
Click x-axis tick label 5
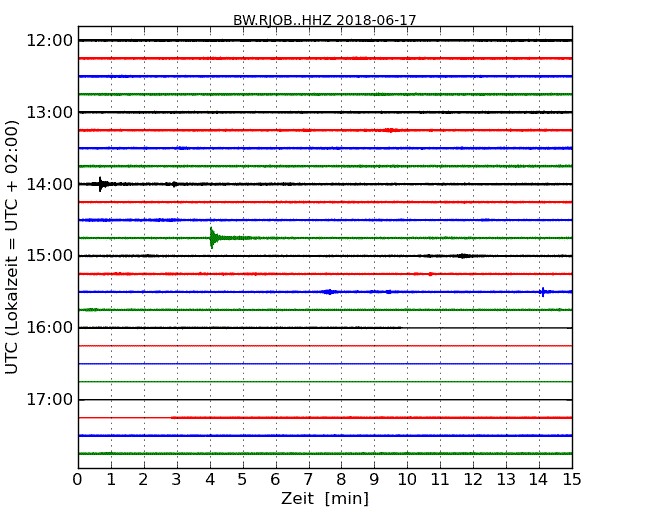[x=242, y=480]
